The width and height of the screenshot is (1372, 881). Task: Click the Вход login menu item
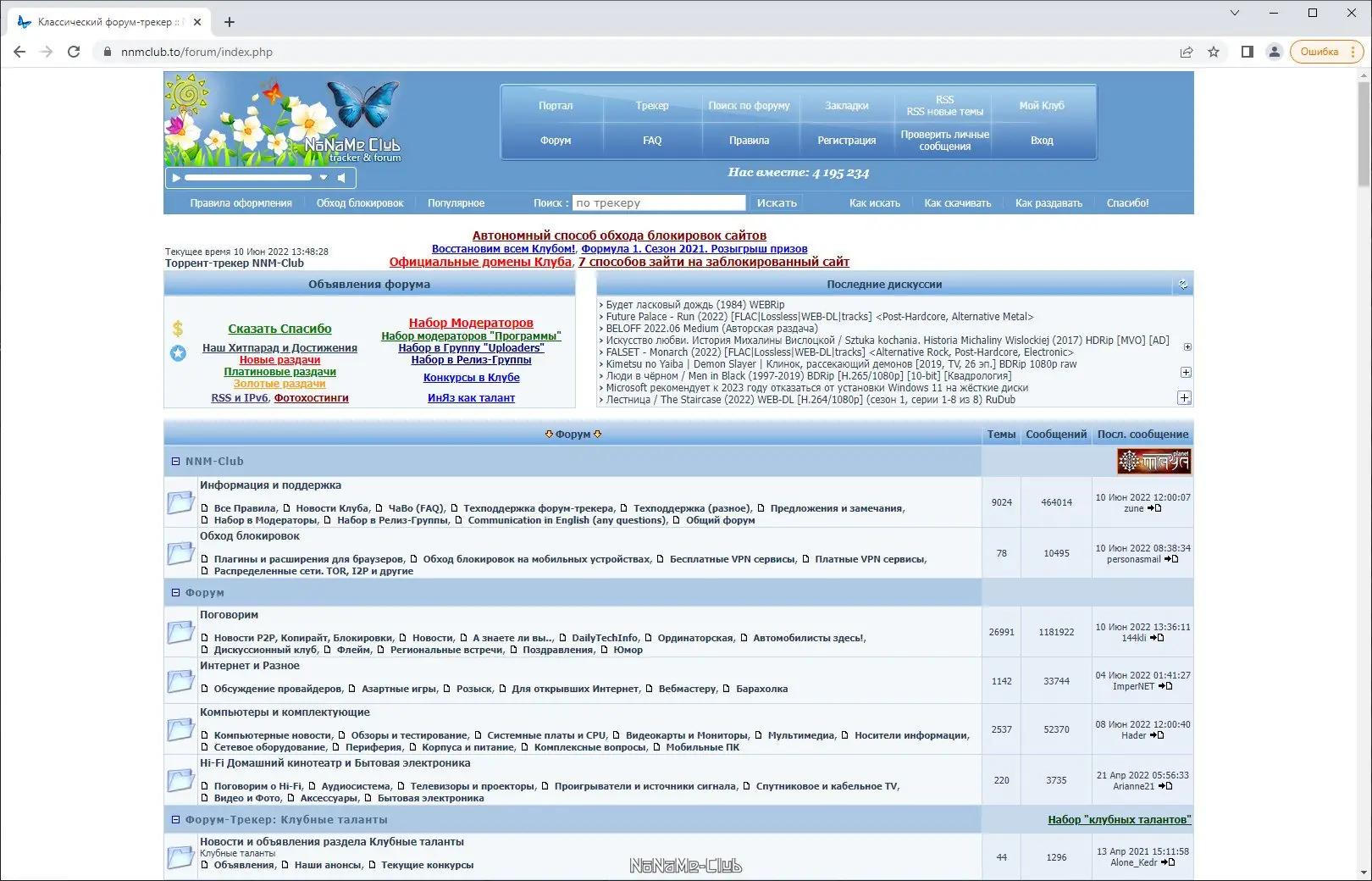point(1042,141)
